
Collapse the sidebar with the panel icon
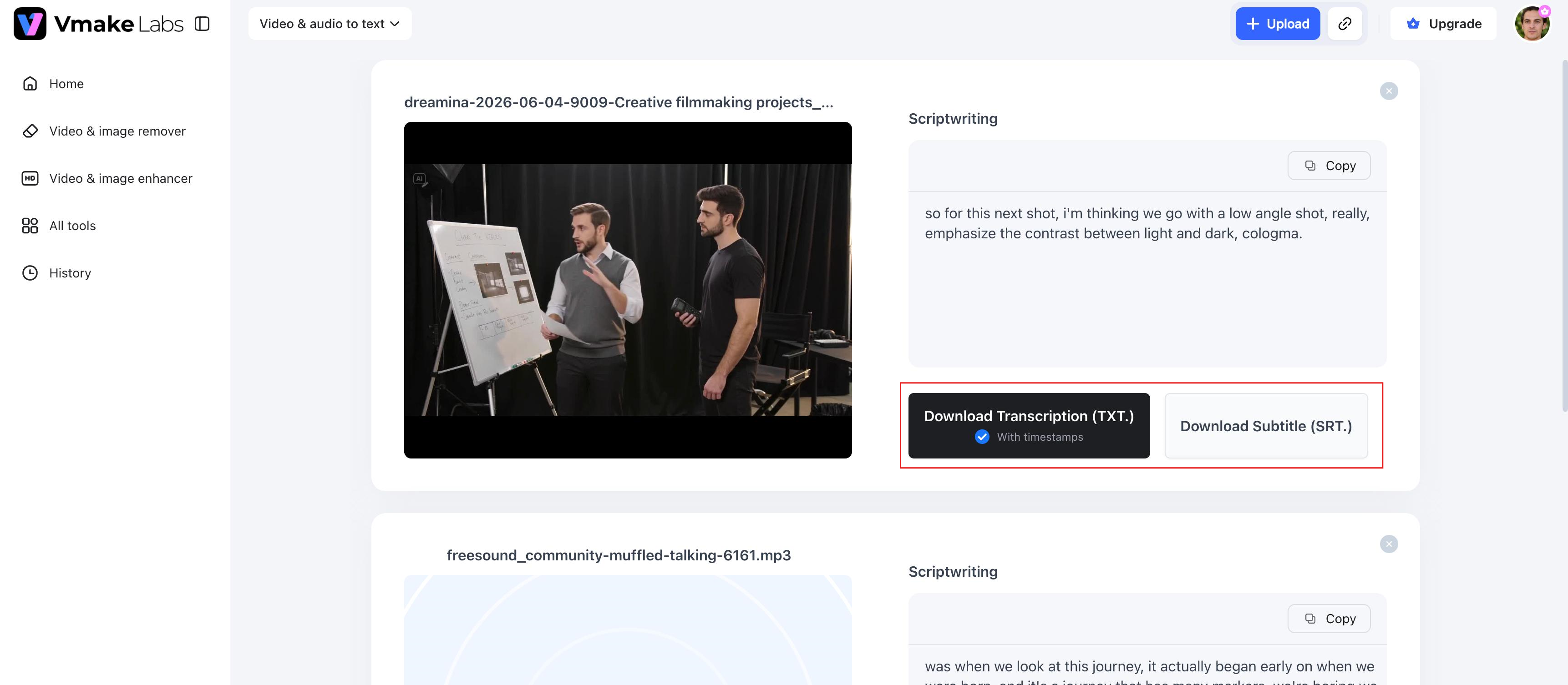click(x=202, y=24)
